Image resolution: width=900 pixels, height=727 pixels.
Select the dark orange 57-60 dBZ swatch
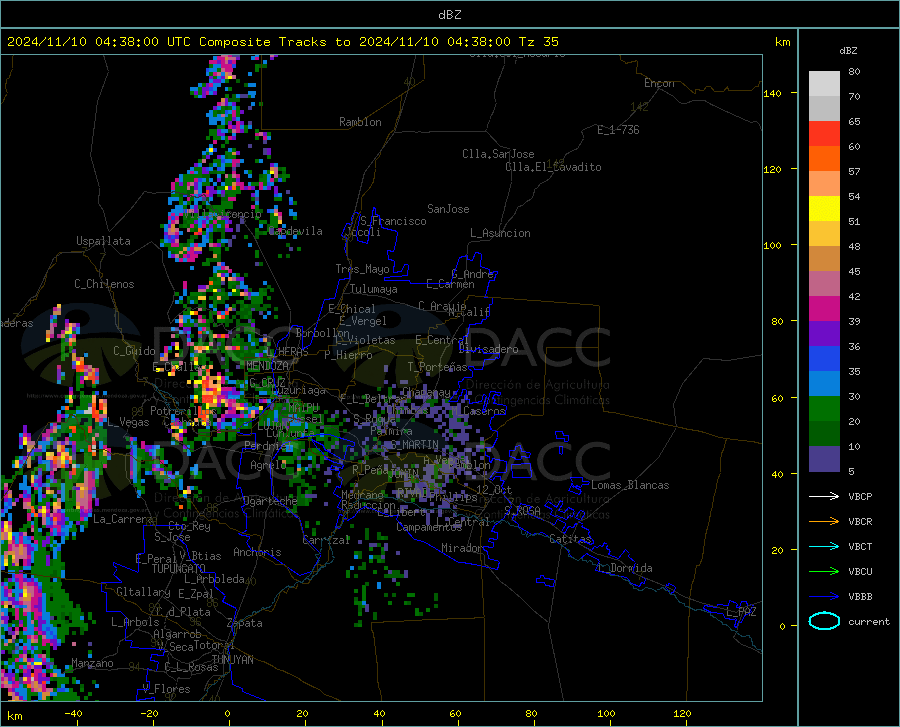pos(824,159)
